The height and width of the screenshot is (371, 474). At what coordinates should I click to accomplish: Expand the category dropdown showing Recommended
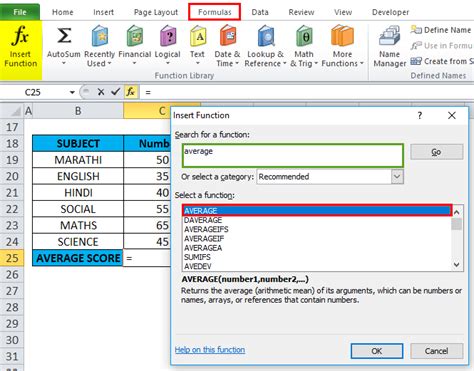(397, 177)
